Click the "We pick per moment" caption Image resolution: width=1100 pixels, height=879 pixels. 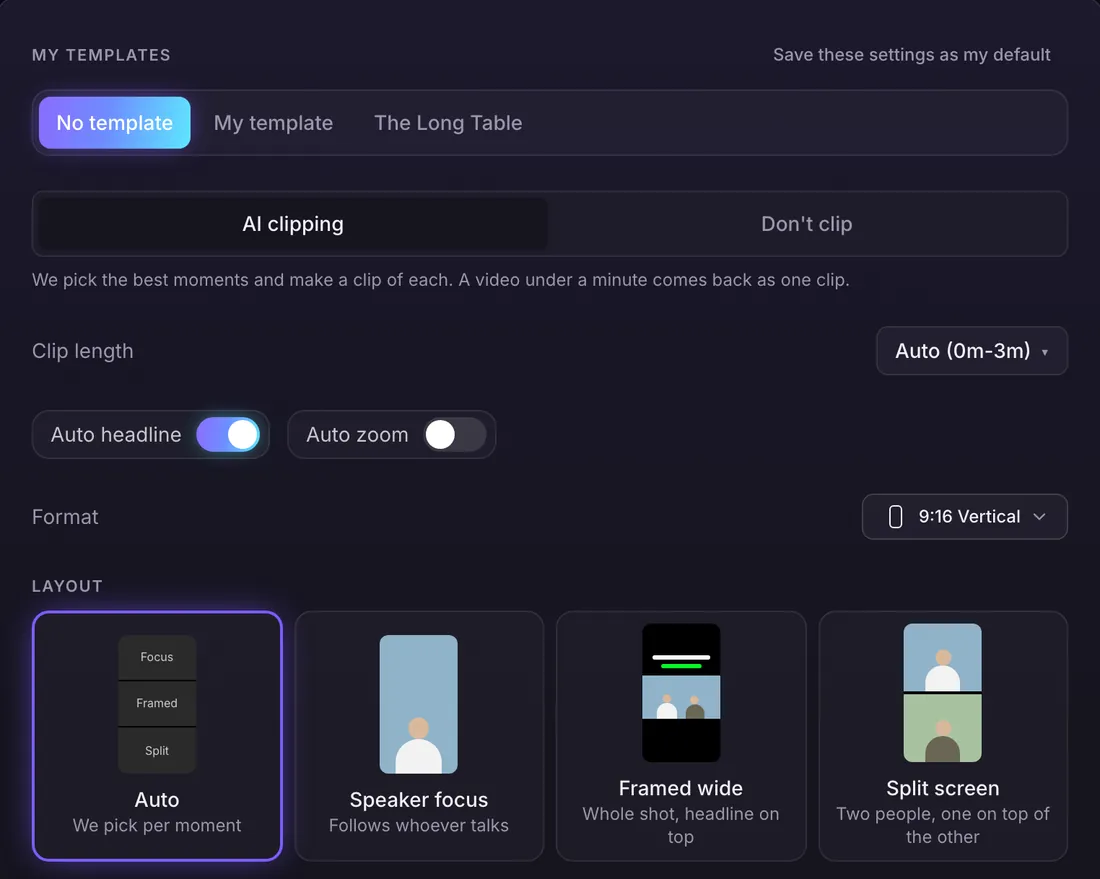pyautogui.click(x=157, y=826)
